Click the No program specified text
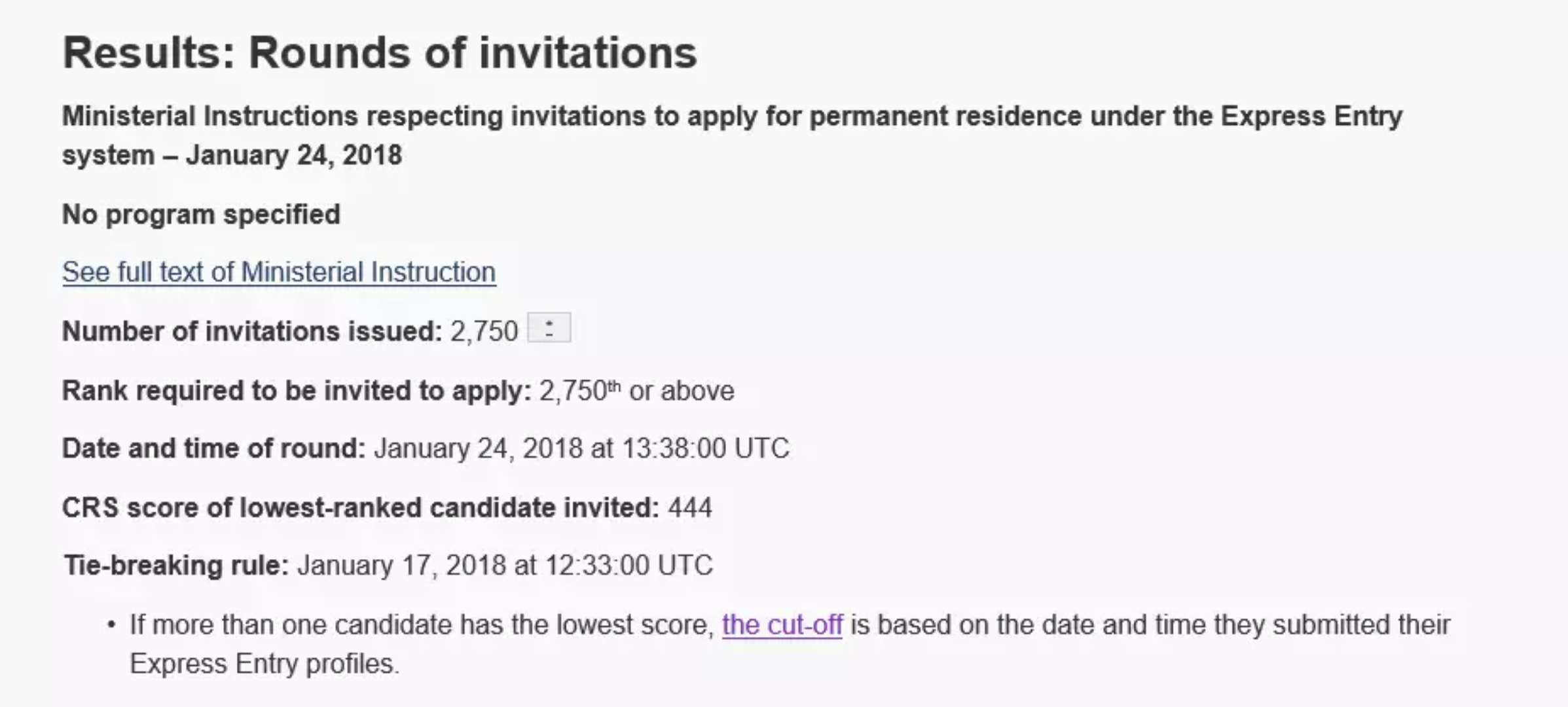The image size is (1568, 707). pos(201,215)
